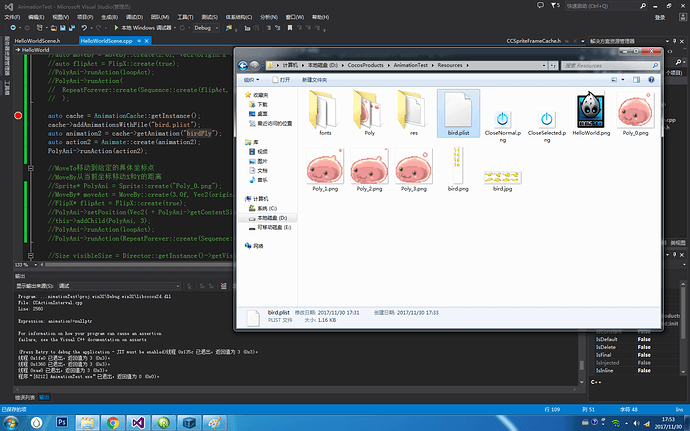690x431 pixels.
Task: Click the Explorer search Resources field
Action: click(x=610, y=66)
